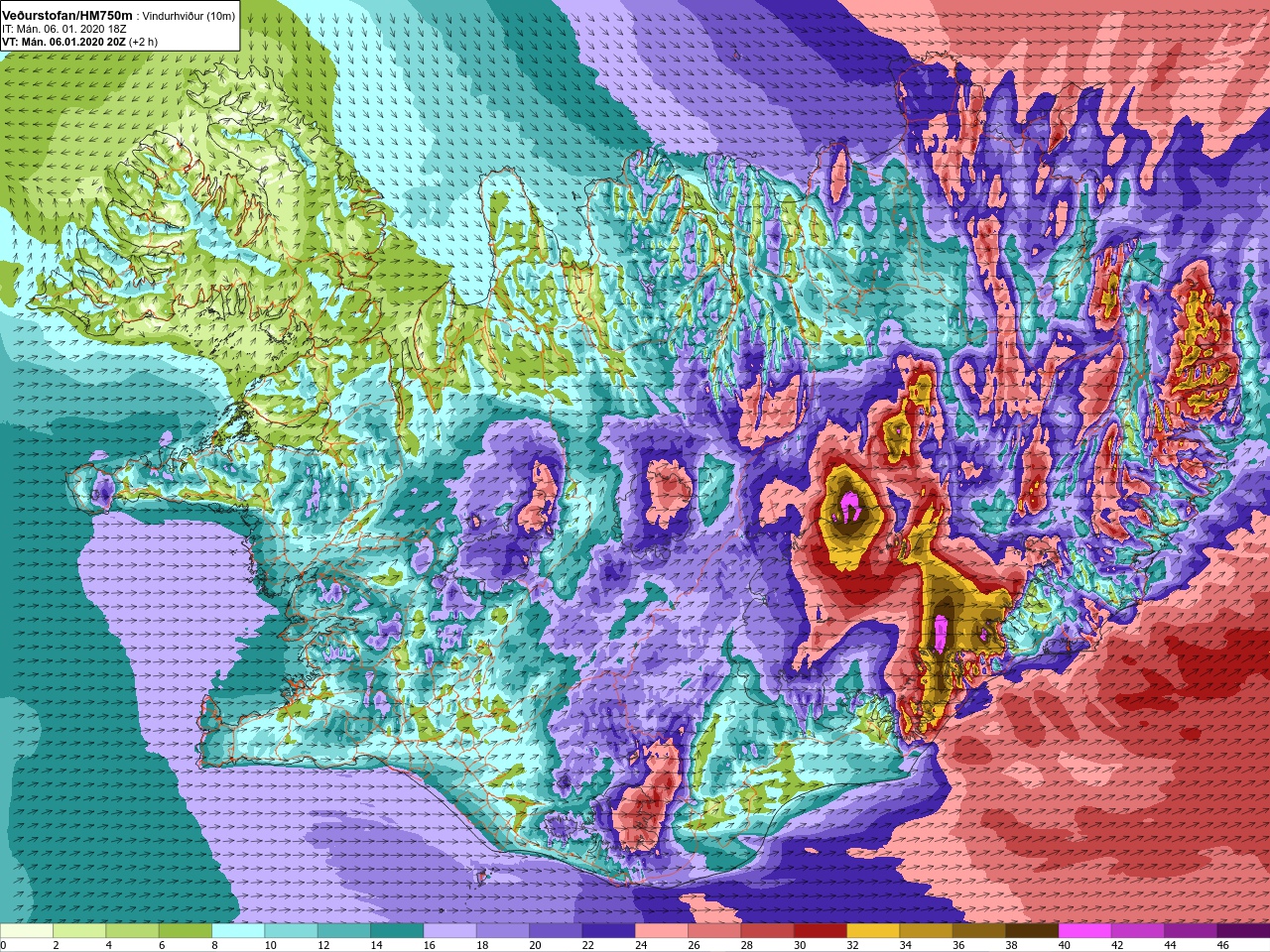Click the VT: Mán. 06.01.2020 20Z line
Image resolution: width=1270 pixels, height=952 pixels.
pos(63,42)
